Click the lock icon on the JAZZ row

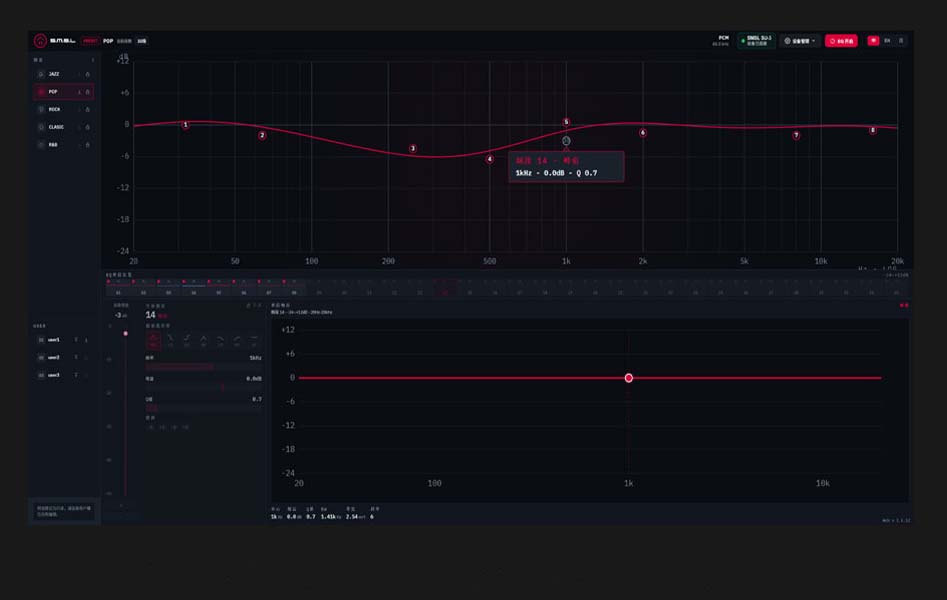click(x=88, y=74)
